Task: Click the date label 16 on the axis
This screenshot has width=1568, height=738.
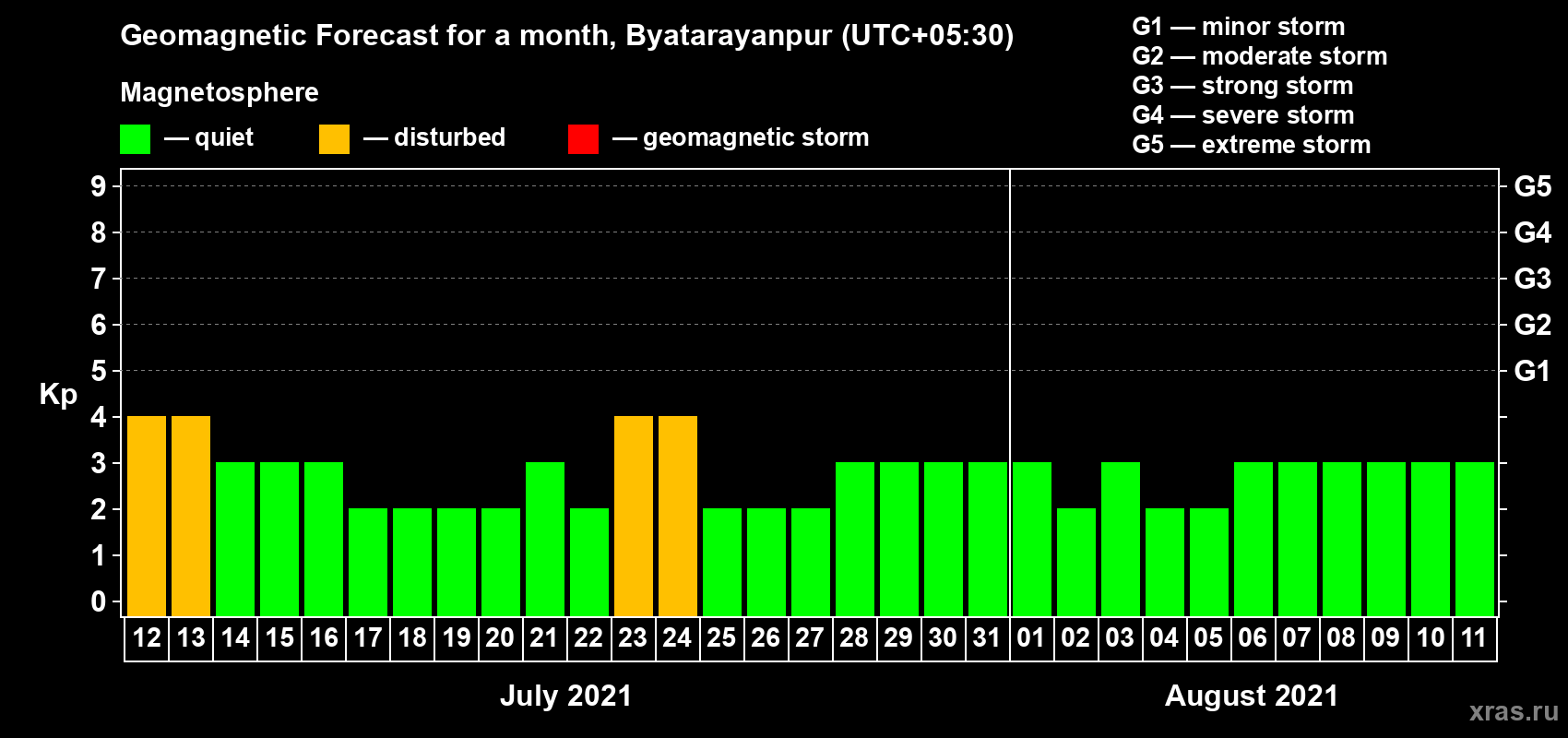Action: pos(324,638)
